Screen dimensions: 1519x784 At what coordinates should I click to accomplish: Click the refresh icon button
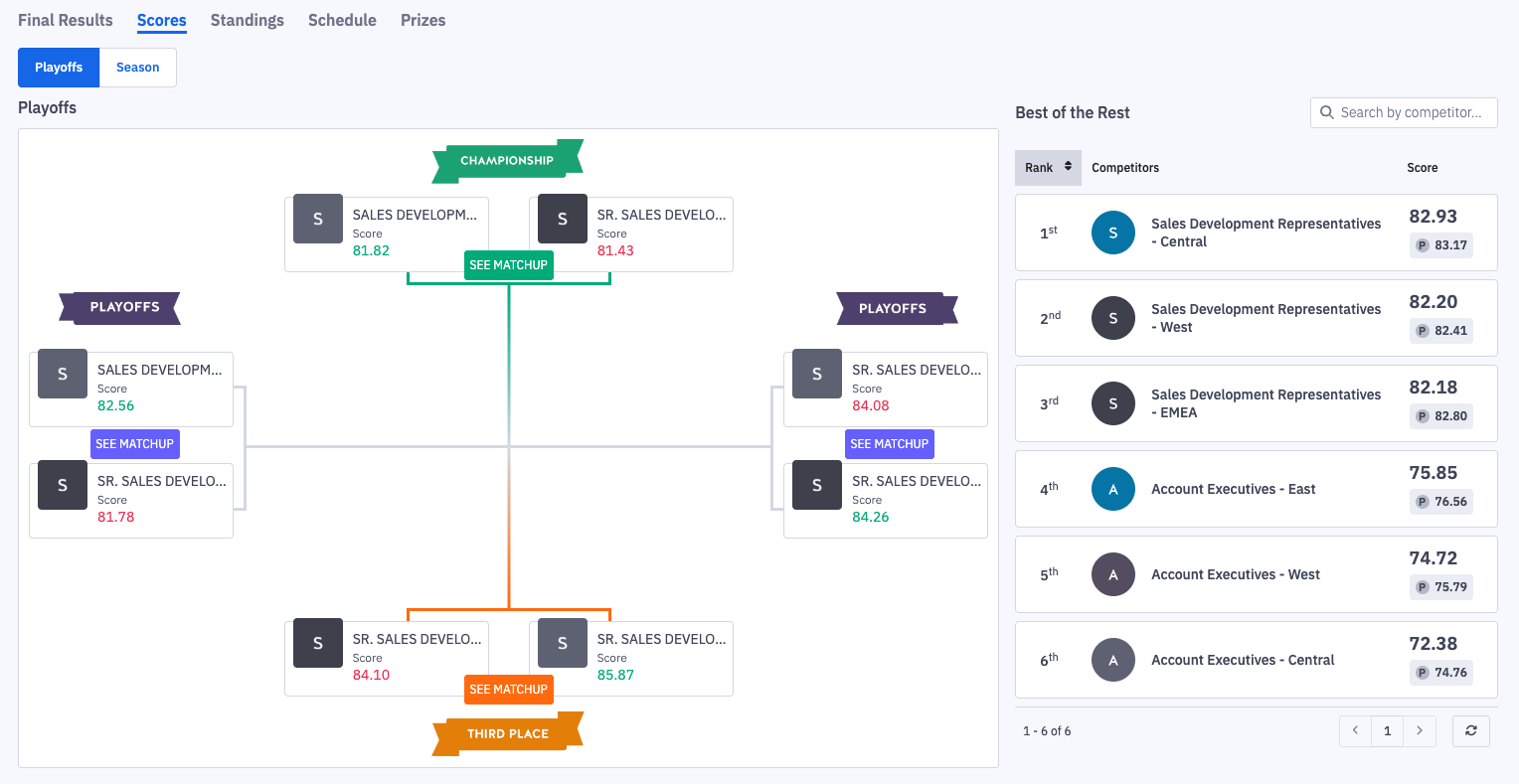[1470, 731]
